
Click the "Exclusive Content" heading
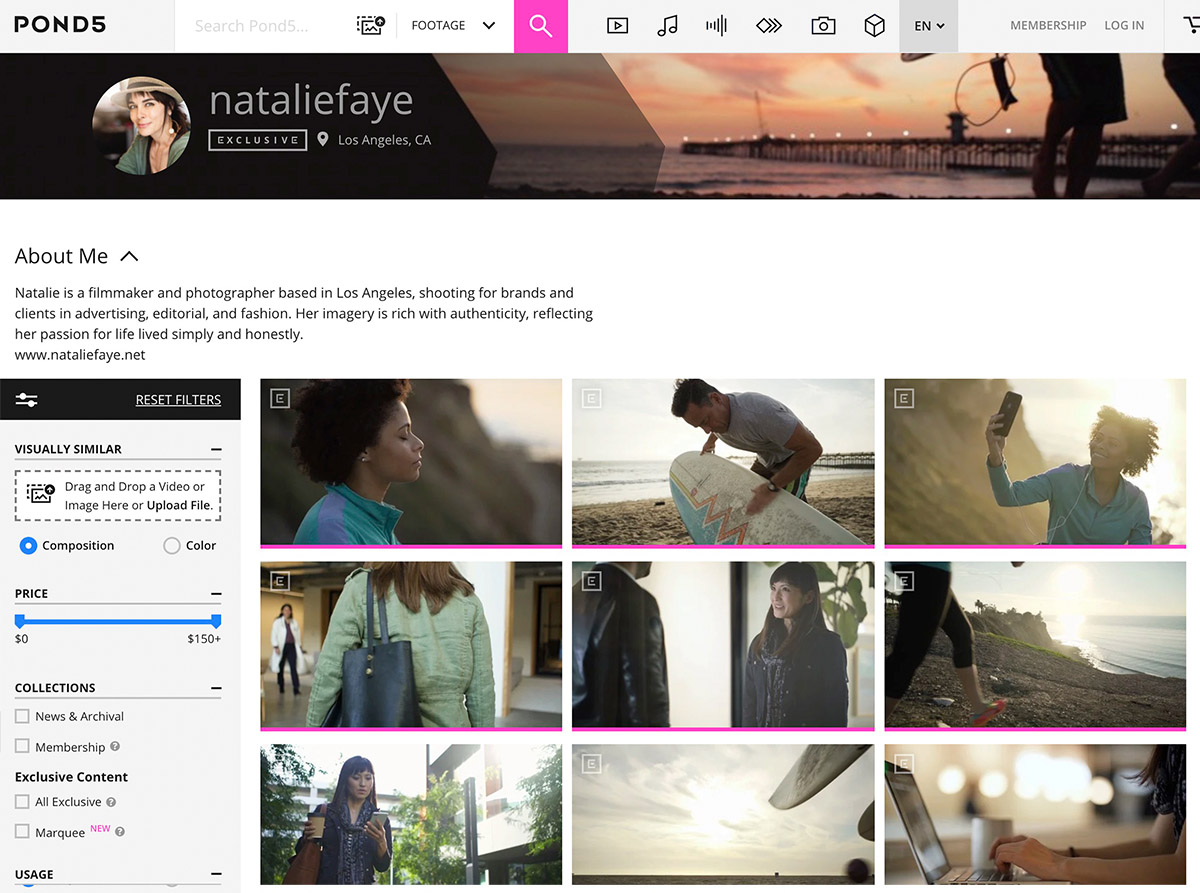coord(71,777)
